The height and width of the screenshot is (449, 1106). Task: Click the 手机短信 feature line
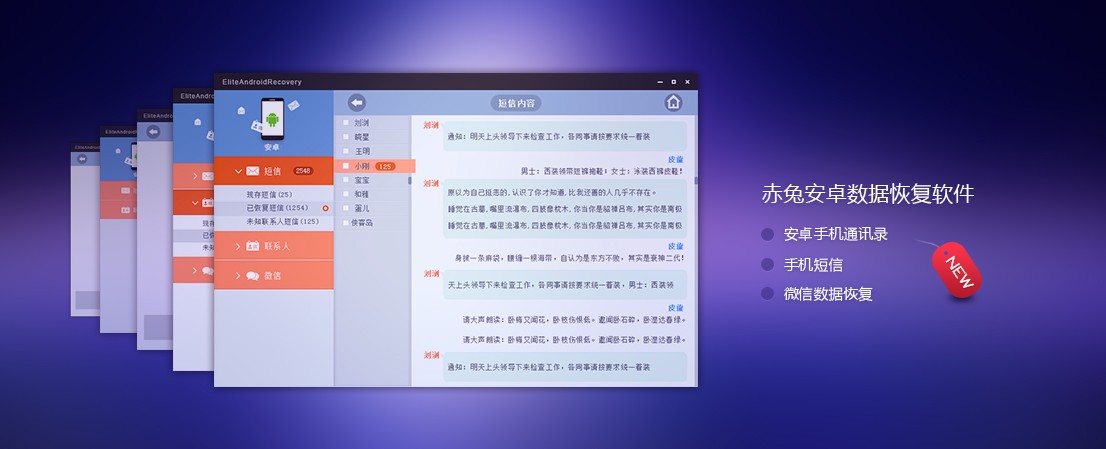[813, 265]
